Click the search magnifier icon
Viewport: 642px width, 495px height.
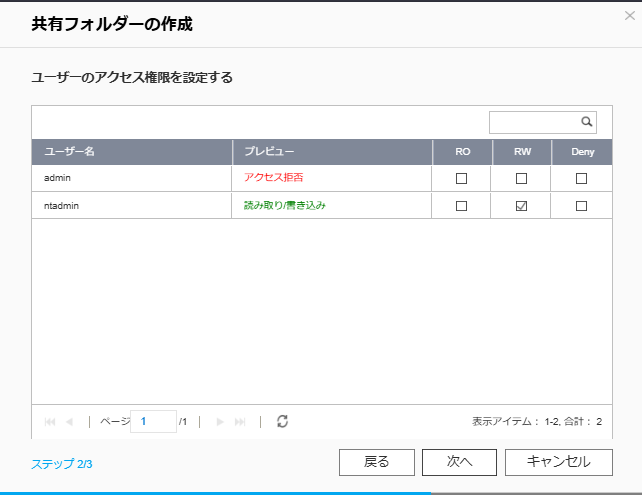tap(586, 122)
